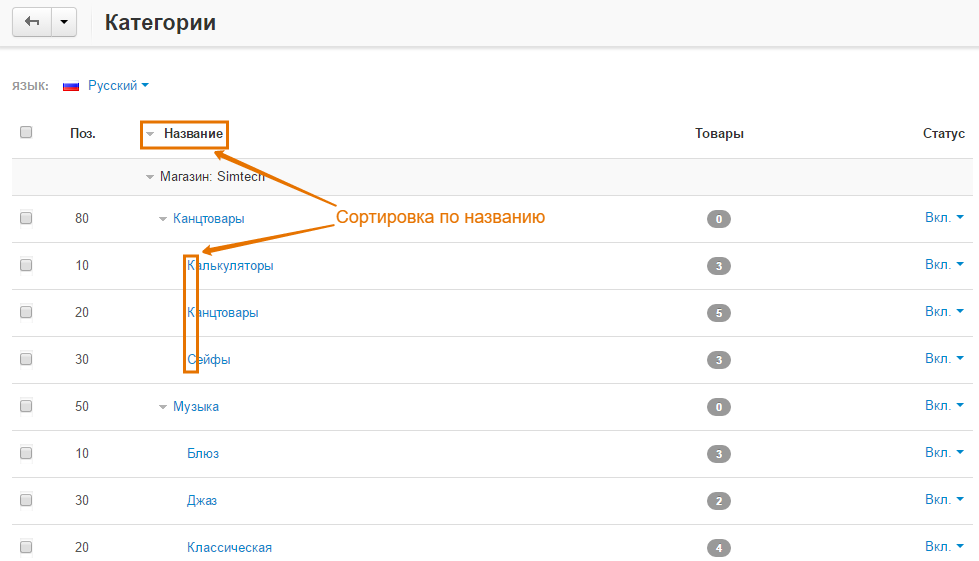Open the dropdown next to back button

click(x=63, y=23)
